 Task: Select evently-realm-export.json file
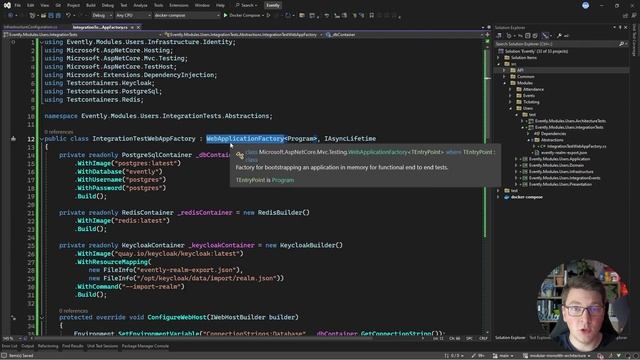(564, 153)
